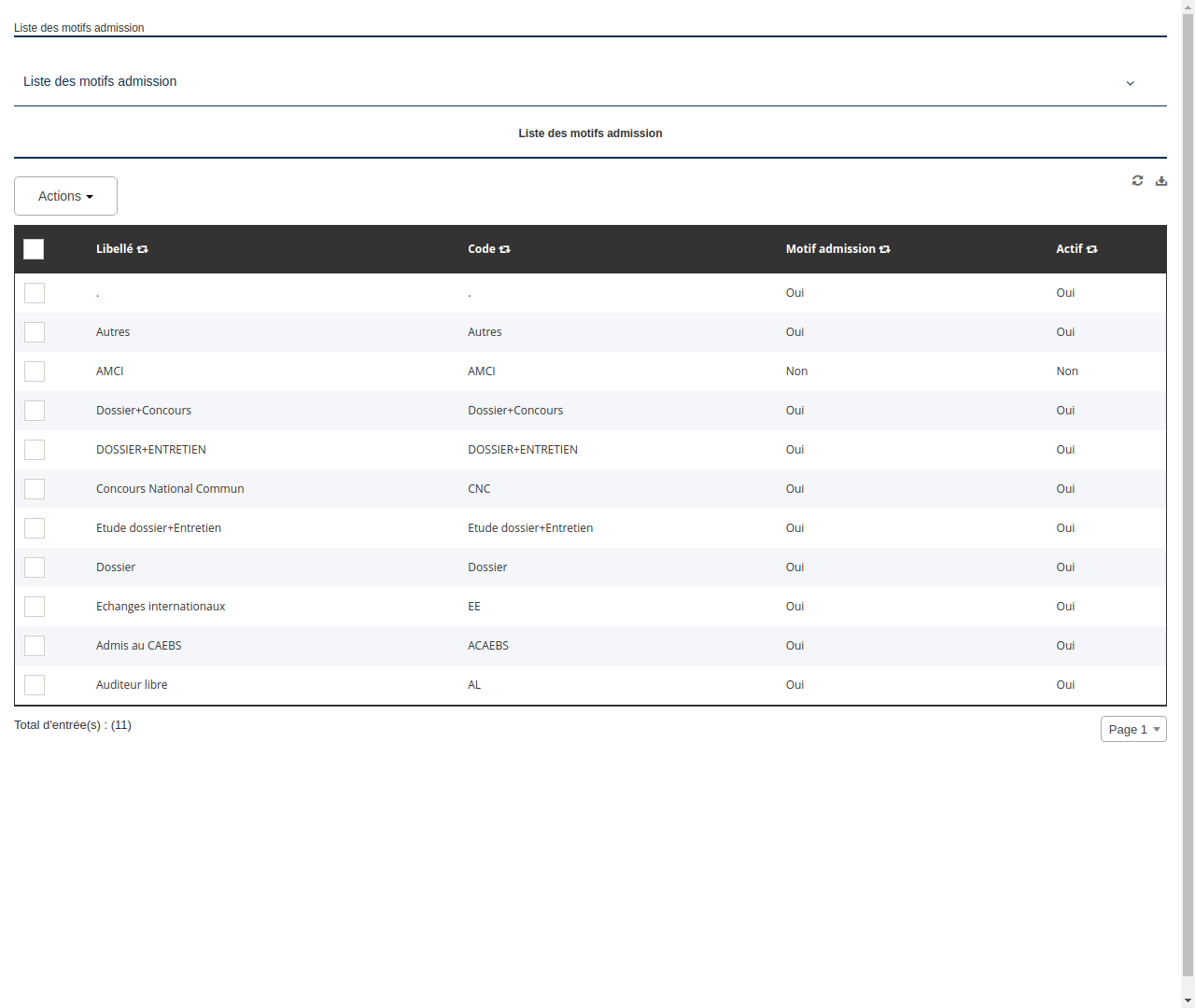The image size is (1195, 1008).
Task: Open the Page 1 pagination dropdown
Action: click(x=1133, y=729)
